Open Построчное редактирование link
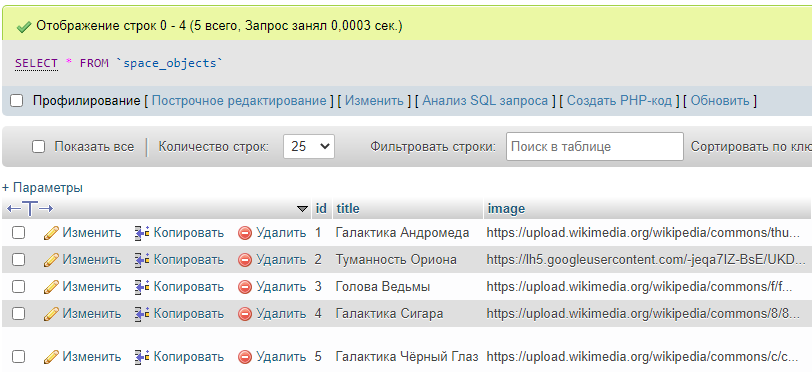Screen dimensions: 812x372 [x=239, y=101]
